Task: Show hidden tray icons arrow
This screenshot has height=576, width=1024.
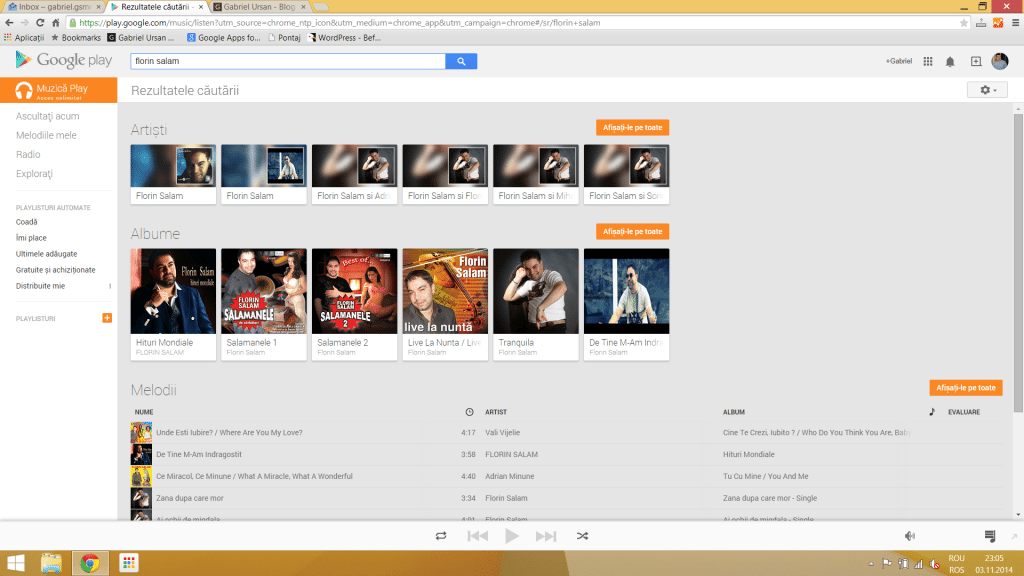Action: point(871,563)
